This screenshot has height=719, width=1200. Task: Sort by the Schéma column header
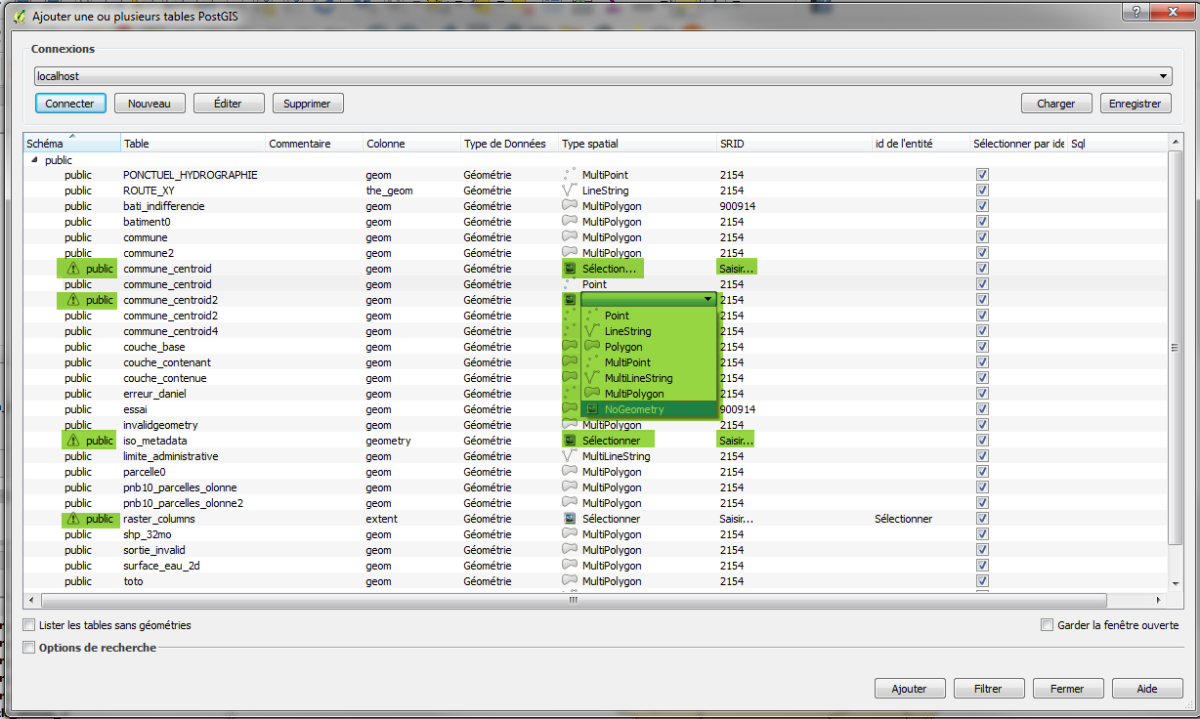[x=71, y=143]
